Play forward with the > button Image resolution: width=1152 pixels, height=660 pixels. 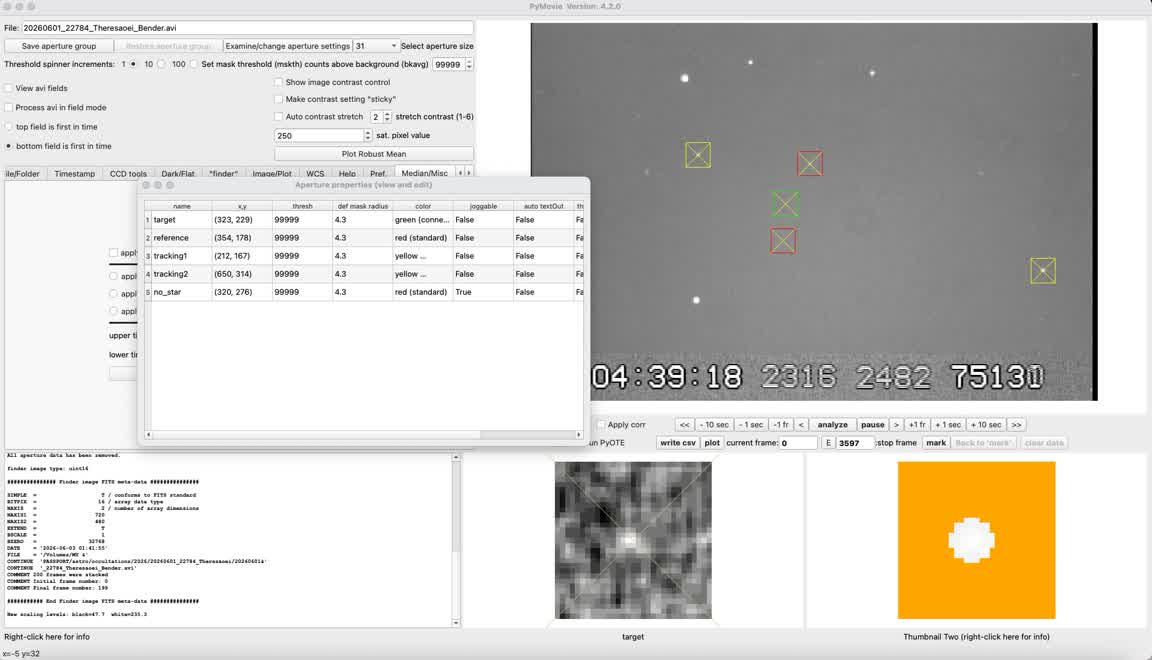896,425
